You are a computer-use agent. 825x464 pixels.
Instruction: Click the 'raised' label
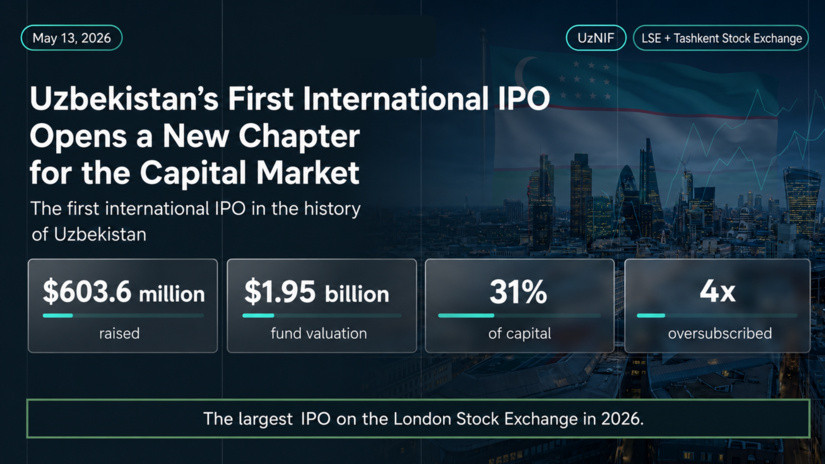pos(119,334)
